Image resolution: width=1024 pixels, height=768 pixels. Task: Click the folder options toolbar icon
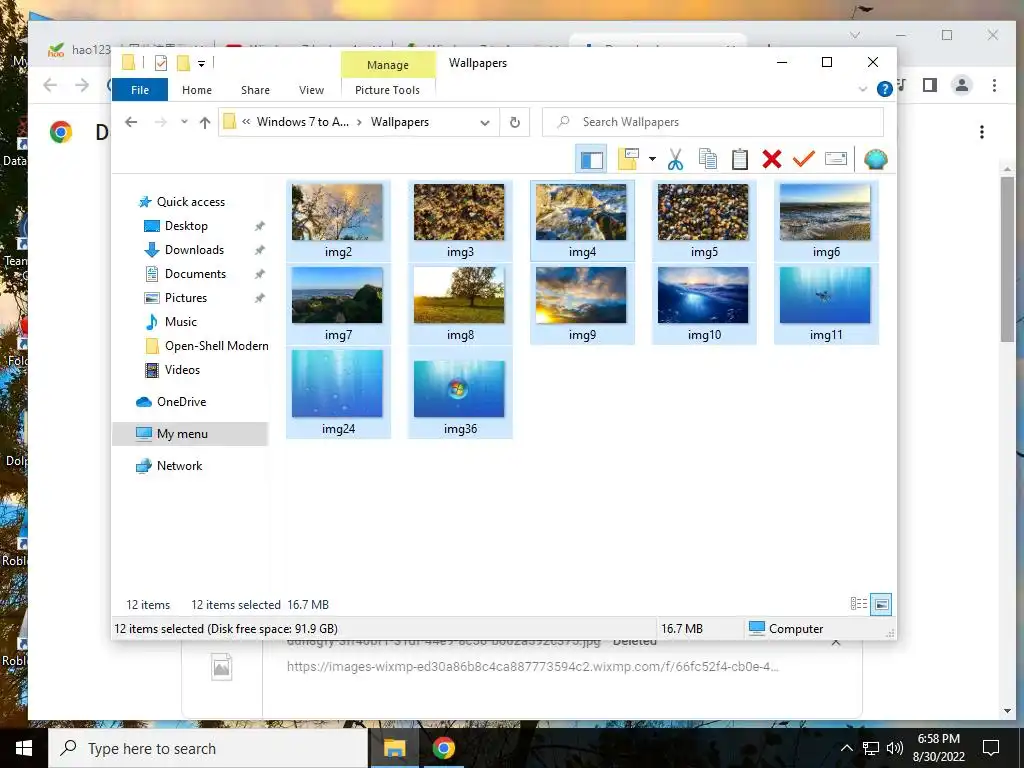pyautogui.click(x=628, y=159)
